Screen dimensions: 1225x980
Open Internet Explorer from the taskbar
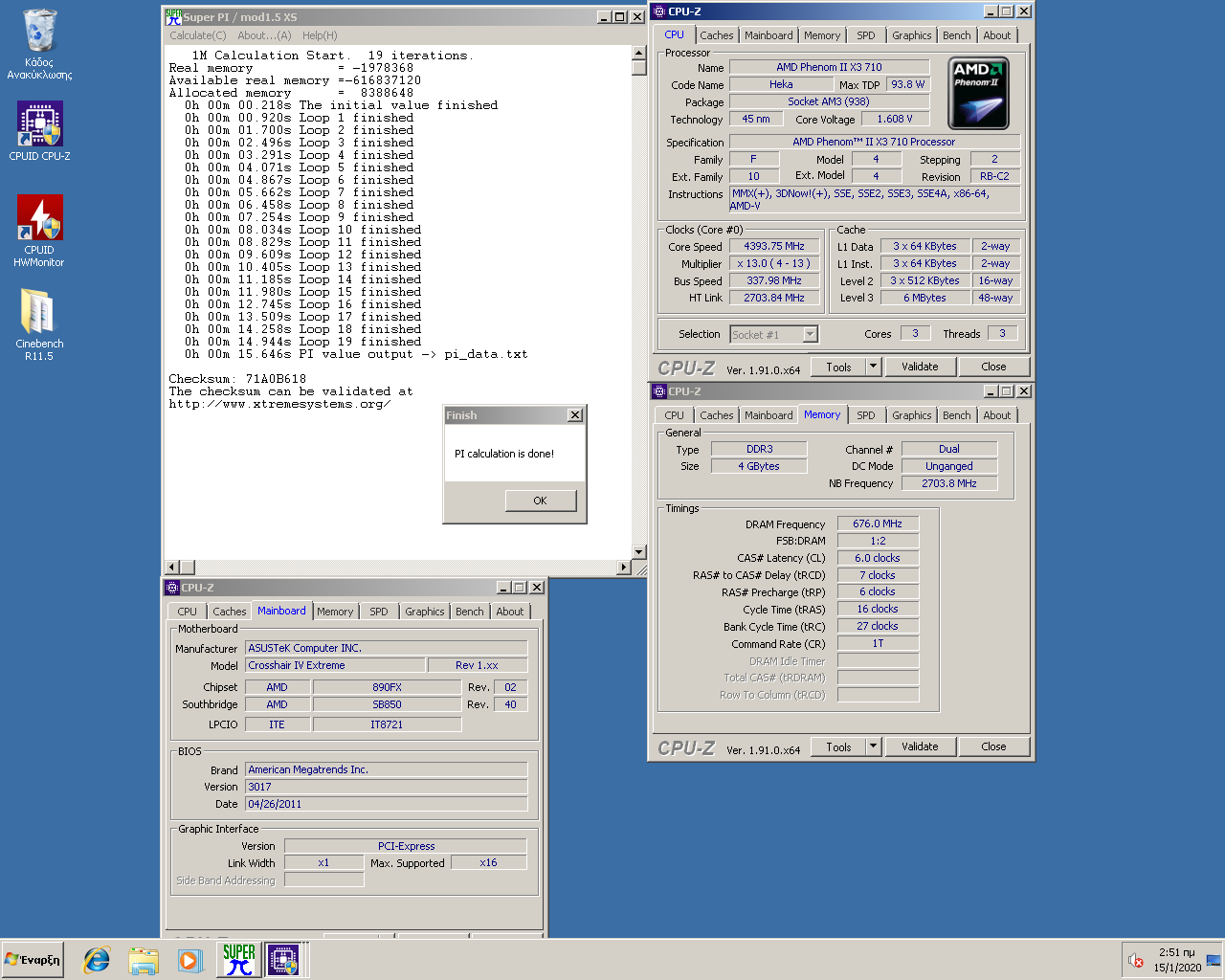97,960
